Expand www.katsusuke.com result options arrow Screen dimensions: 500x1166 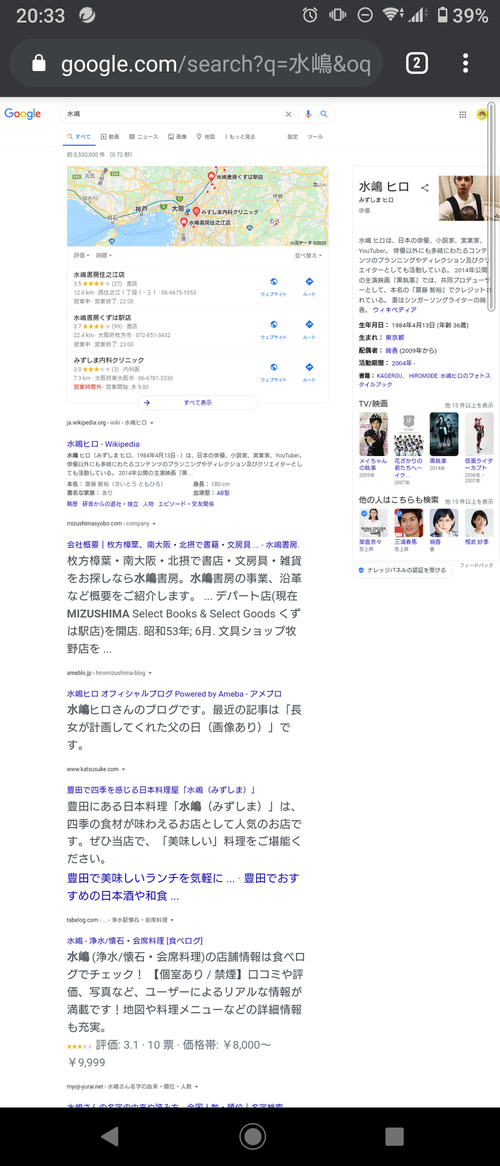(x=124, y=770)
